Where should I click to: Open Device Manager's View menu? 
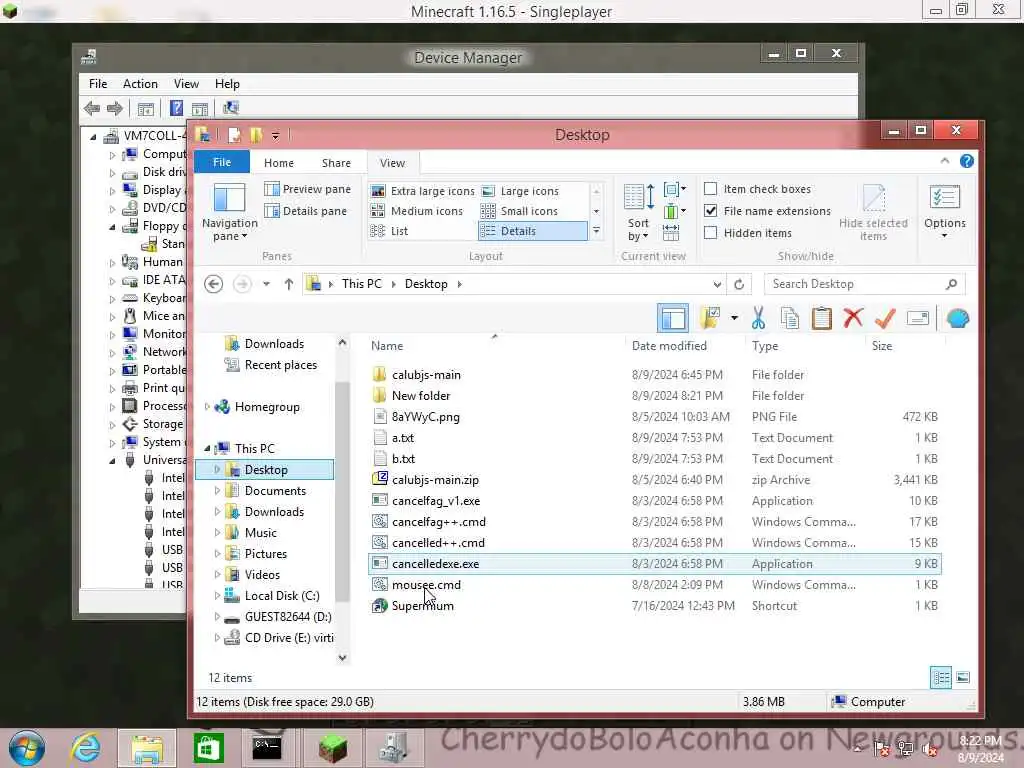[186, 84]
